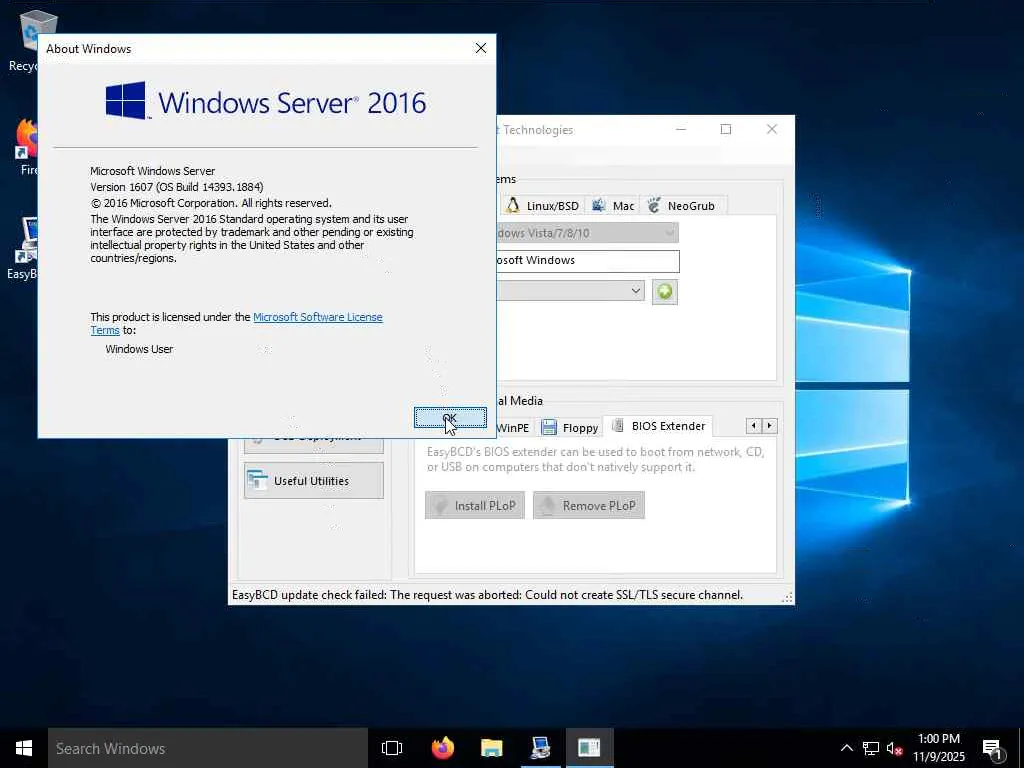The image size is (1024, 768).
Task: Select the Floppy tab
Action: pos(570,427)
